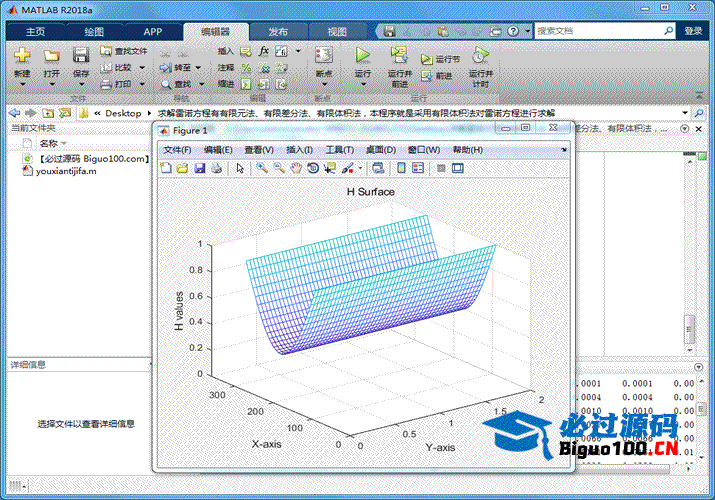Open the Save (保存) dropdown arrow

coord(81,84)
